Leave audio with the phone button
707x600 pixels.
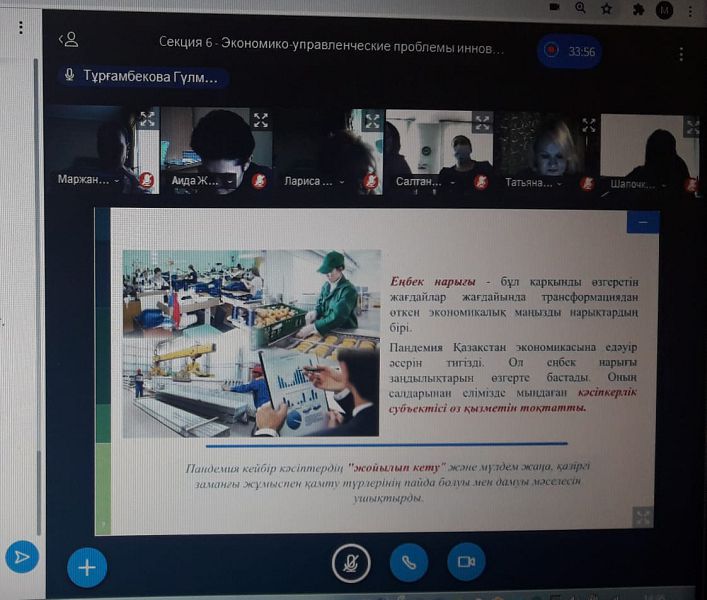coord(408,562)
